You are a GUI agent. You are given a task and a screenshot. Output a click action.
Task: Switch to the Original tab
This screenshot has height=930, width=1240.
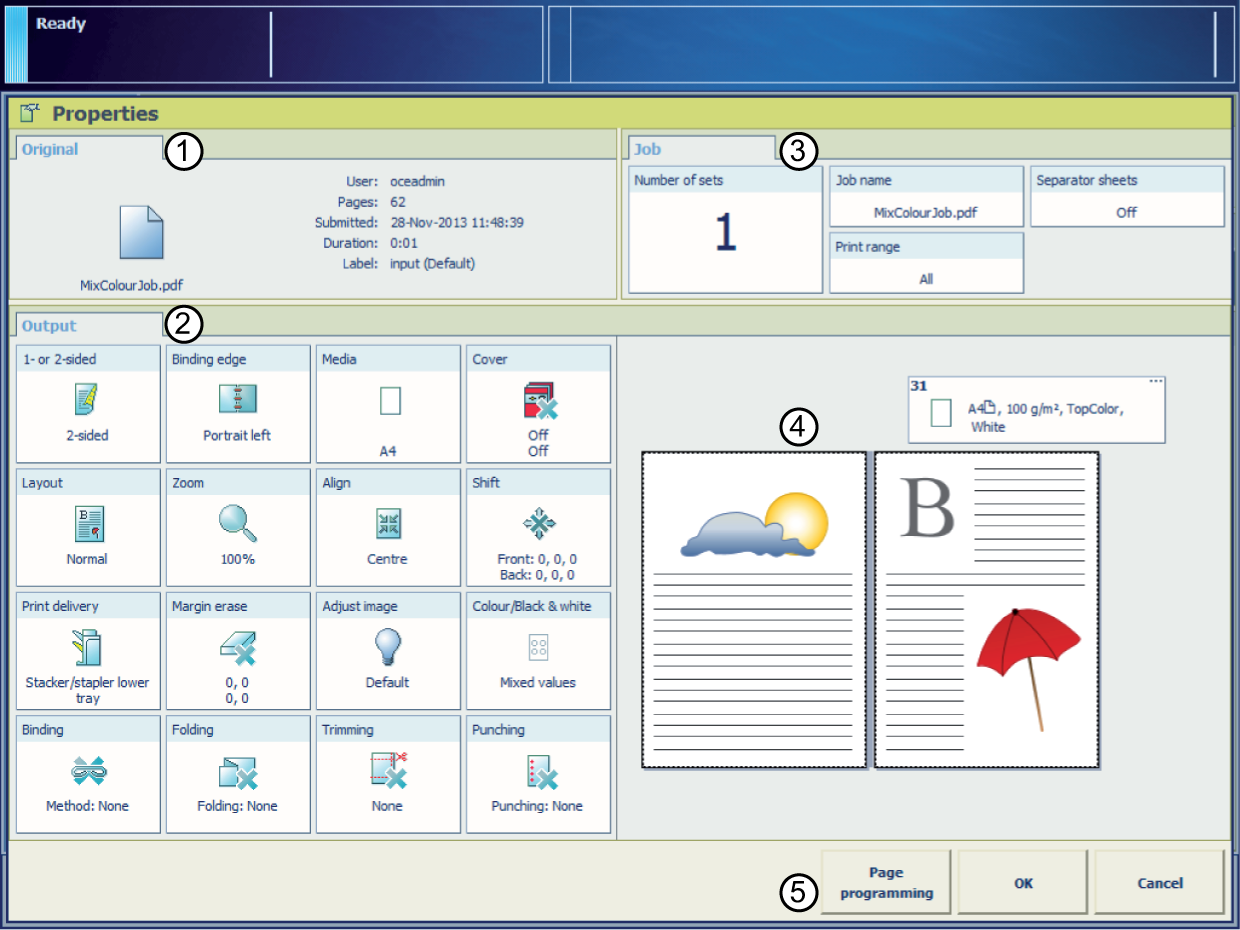tap(50, 149)
